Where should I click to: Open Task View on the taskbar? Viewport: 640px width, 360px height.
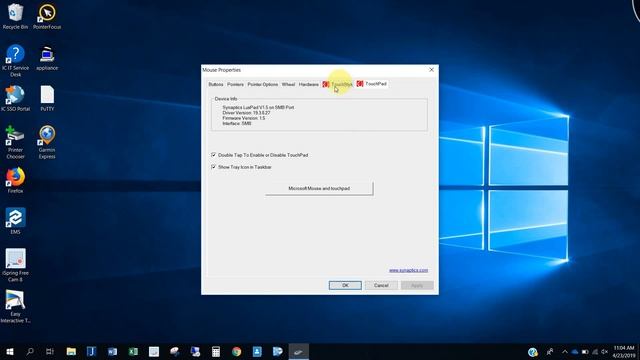coord(50,351)
